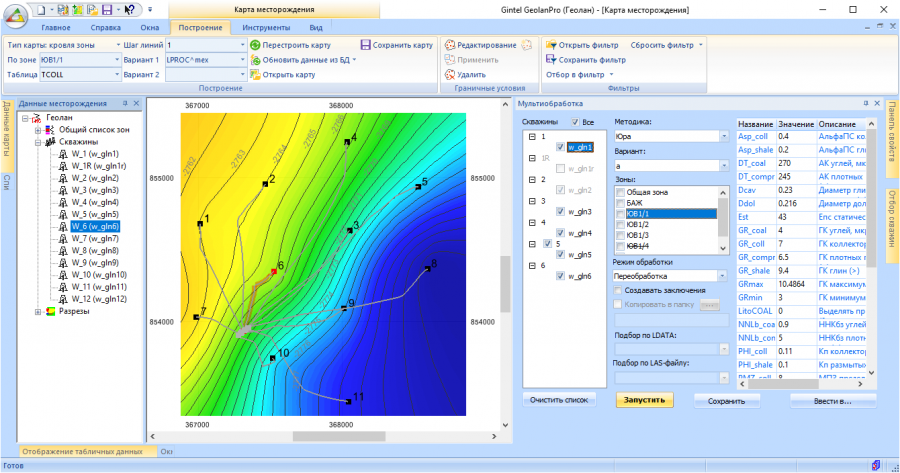
Task: Switch to the Справка ribbon tab
Action: tap(106, 28)
